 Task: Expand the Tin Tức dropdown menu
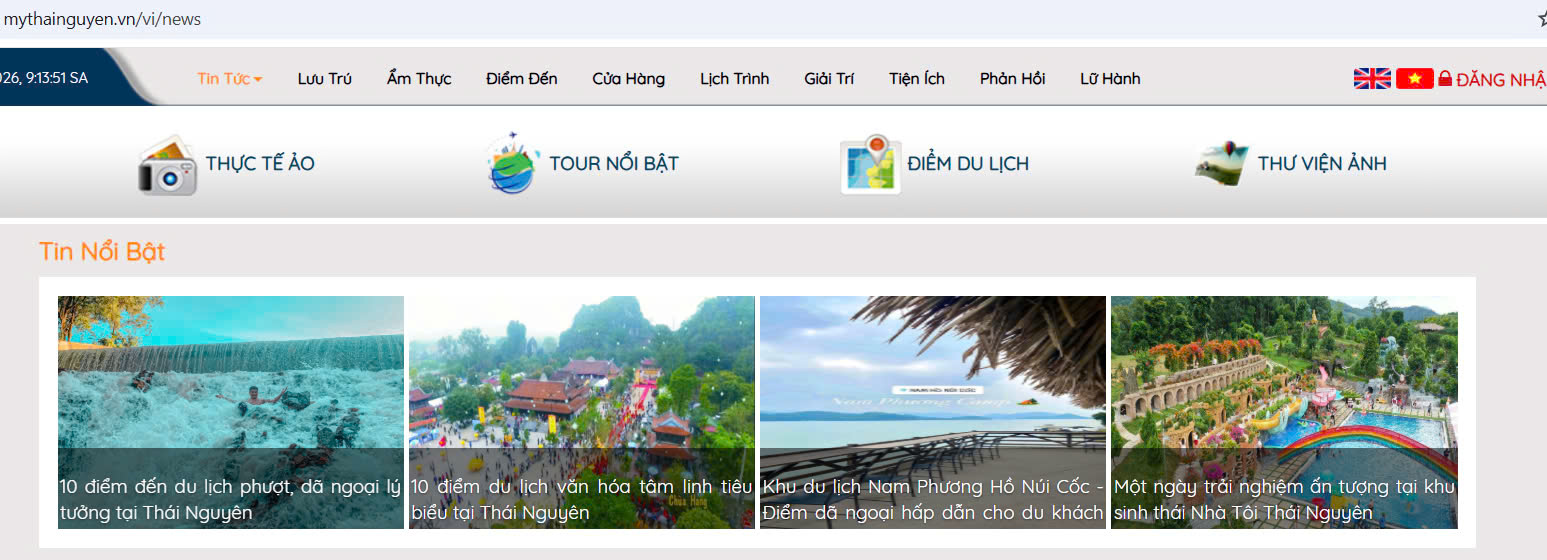(229, 79)
